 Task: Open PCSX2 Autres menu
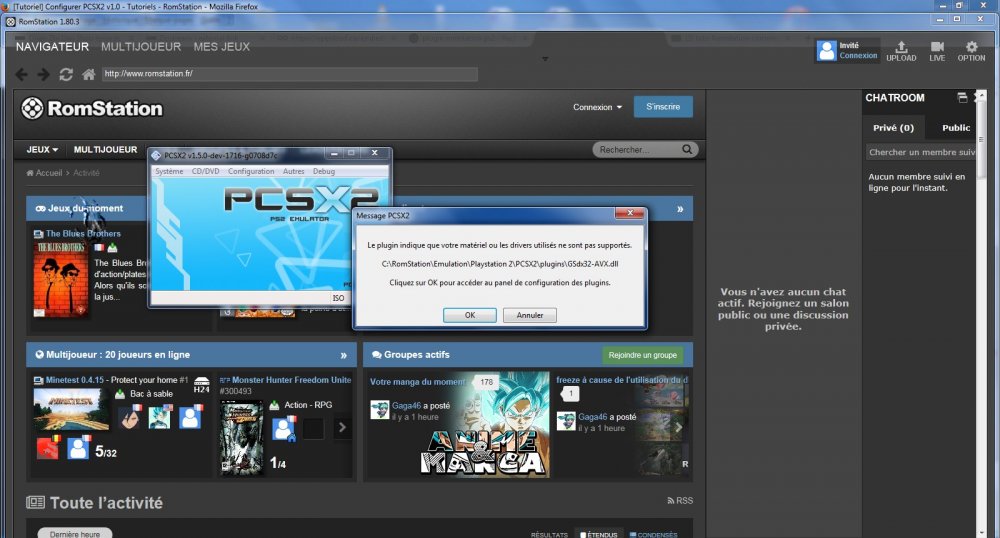pyautogui.click(x=293, y=171)
